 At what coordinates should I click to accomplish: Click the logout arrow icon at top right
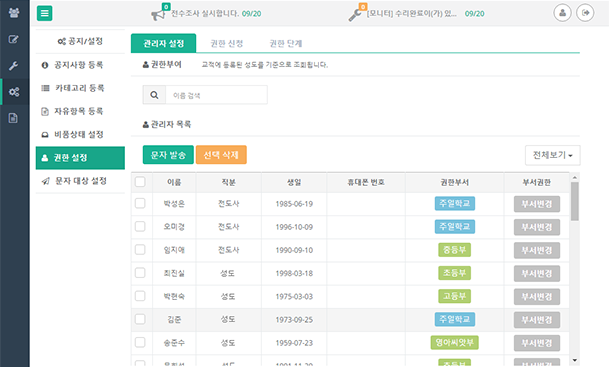(585, 13)
